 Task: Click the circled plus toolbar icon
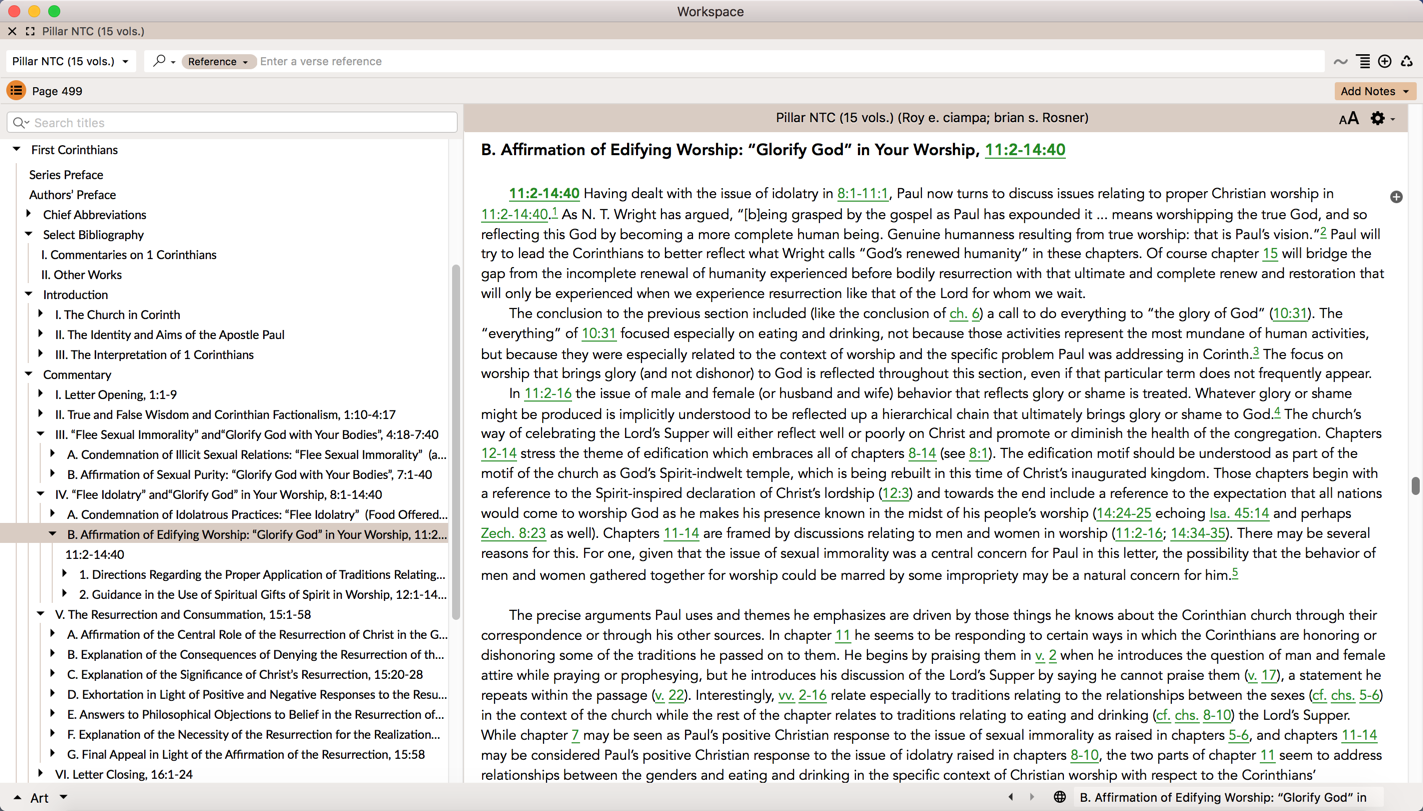pyautogui.click(x=1385, y=62)
